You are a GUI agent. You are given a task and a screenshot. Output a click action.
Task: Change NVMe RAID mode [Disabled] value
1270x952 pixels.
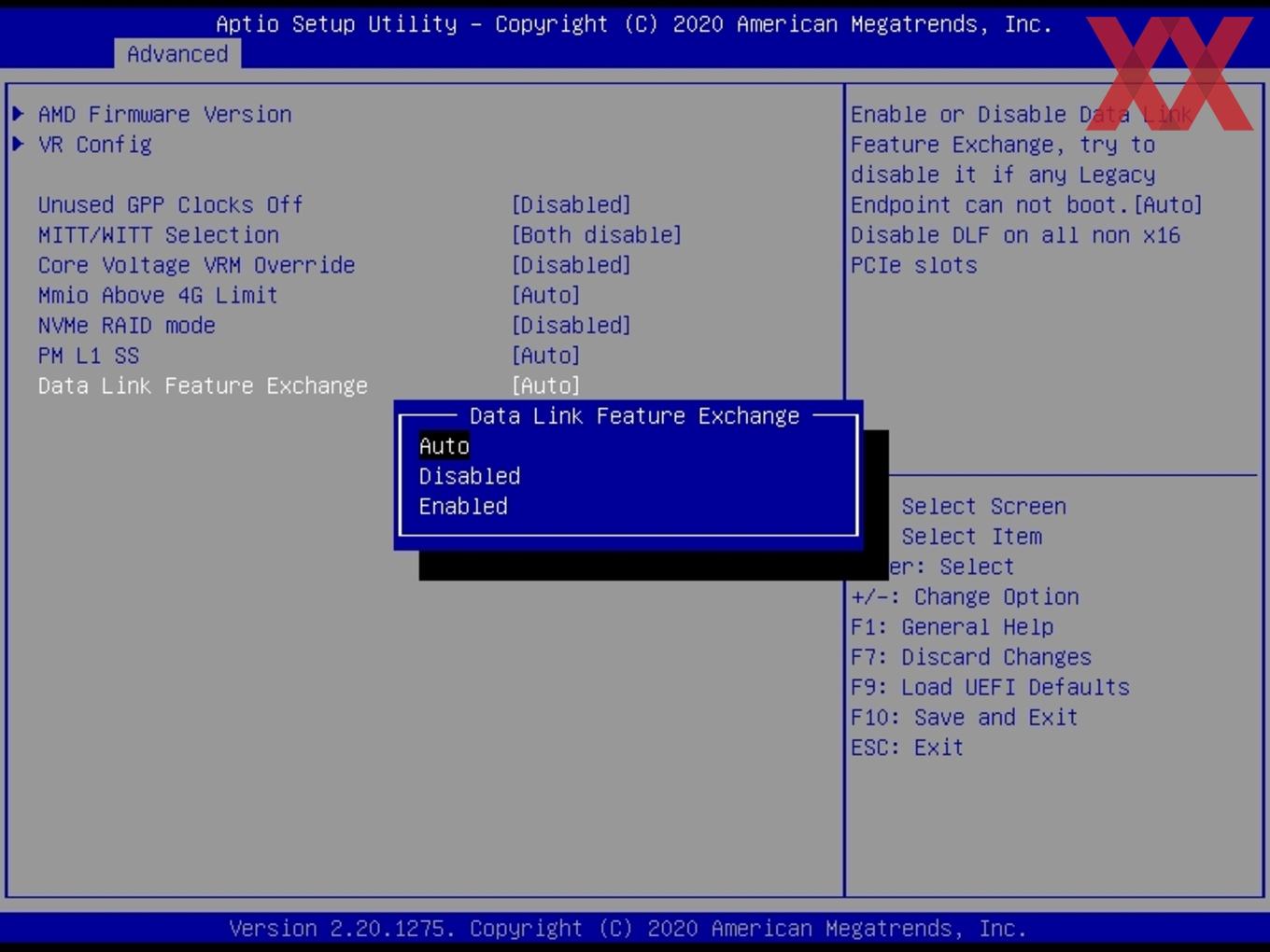(x=571, y=326)
